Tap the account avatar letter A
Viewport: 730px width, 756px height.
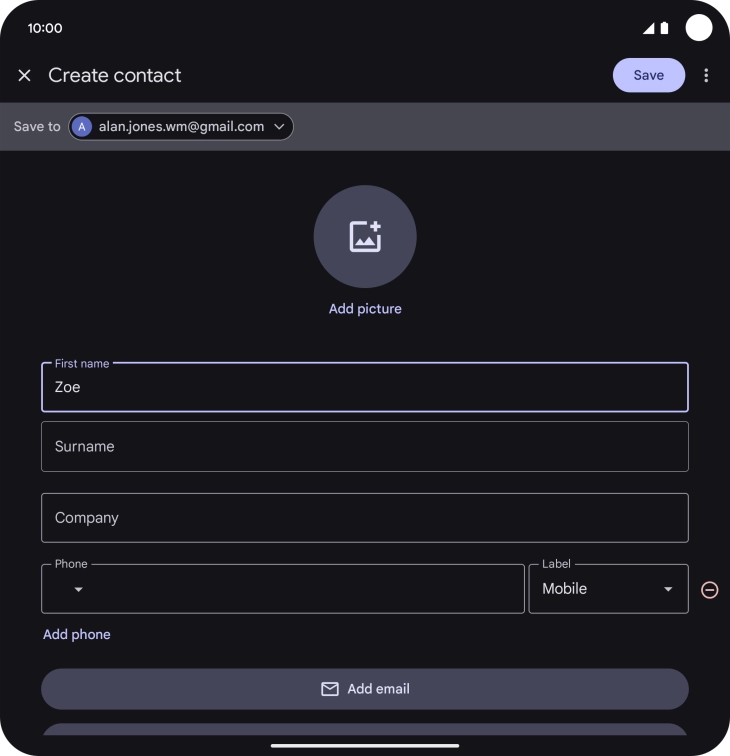pyautogui.click(x=82, y=127)
